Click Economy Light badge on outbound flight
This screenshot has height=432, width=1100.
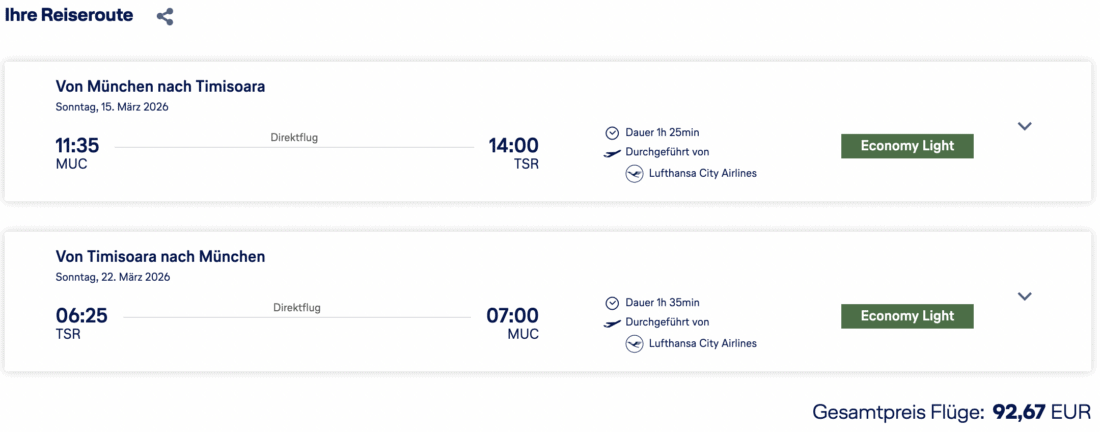(x=907, y=146)
